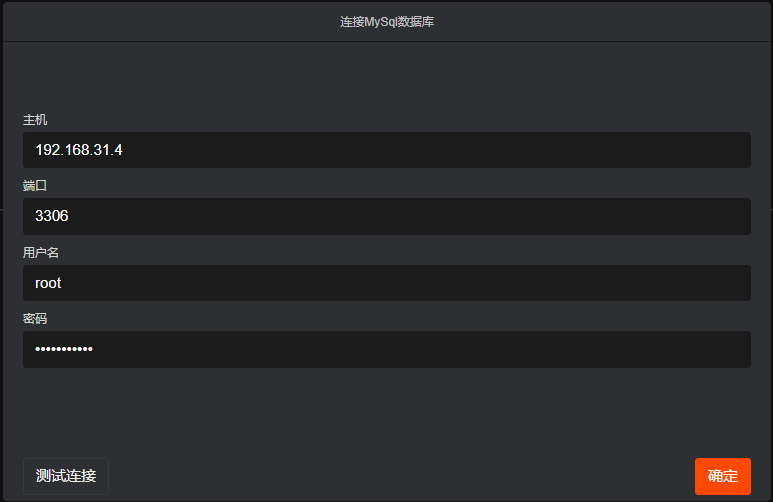The image size is (773, 502).
Task: Click the empty title bar left of the dialog title
Action: tap(150, 21)
